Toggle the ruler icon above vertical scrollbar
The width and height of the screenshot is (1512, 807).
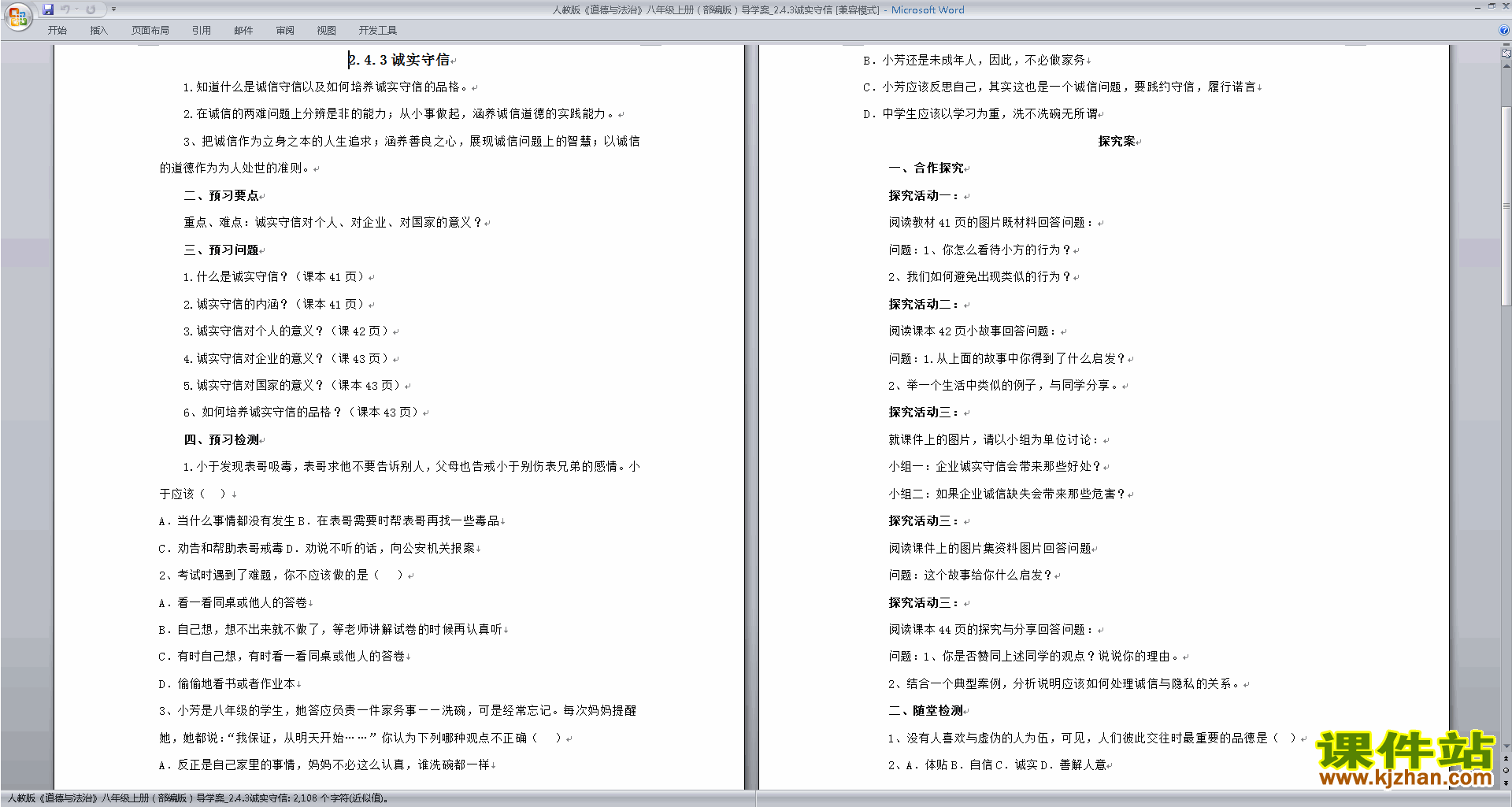tap(1506, 54)
